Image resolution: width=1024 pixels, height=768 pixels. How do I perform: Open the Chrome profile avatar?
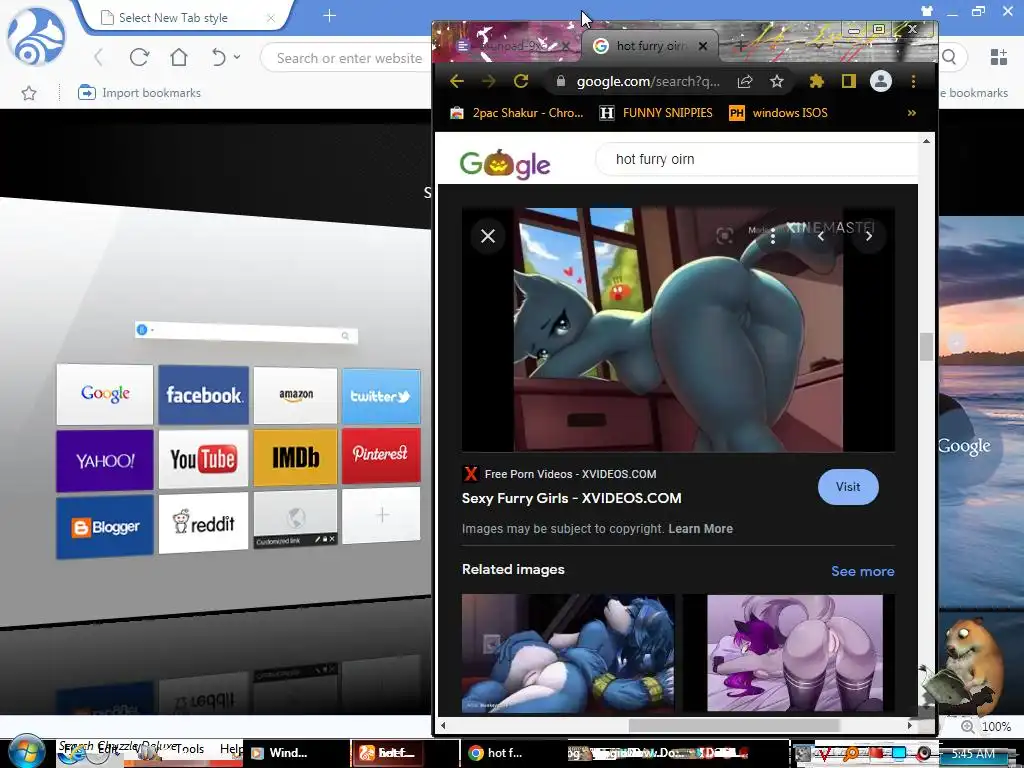click(881, 81)
